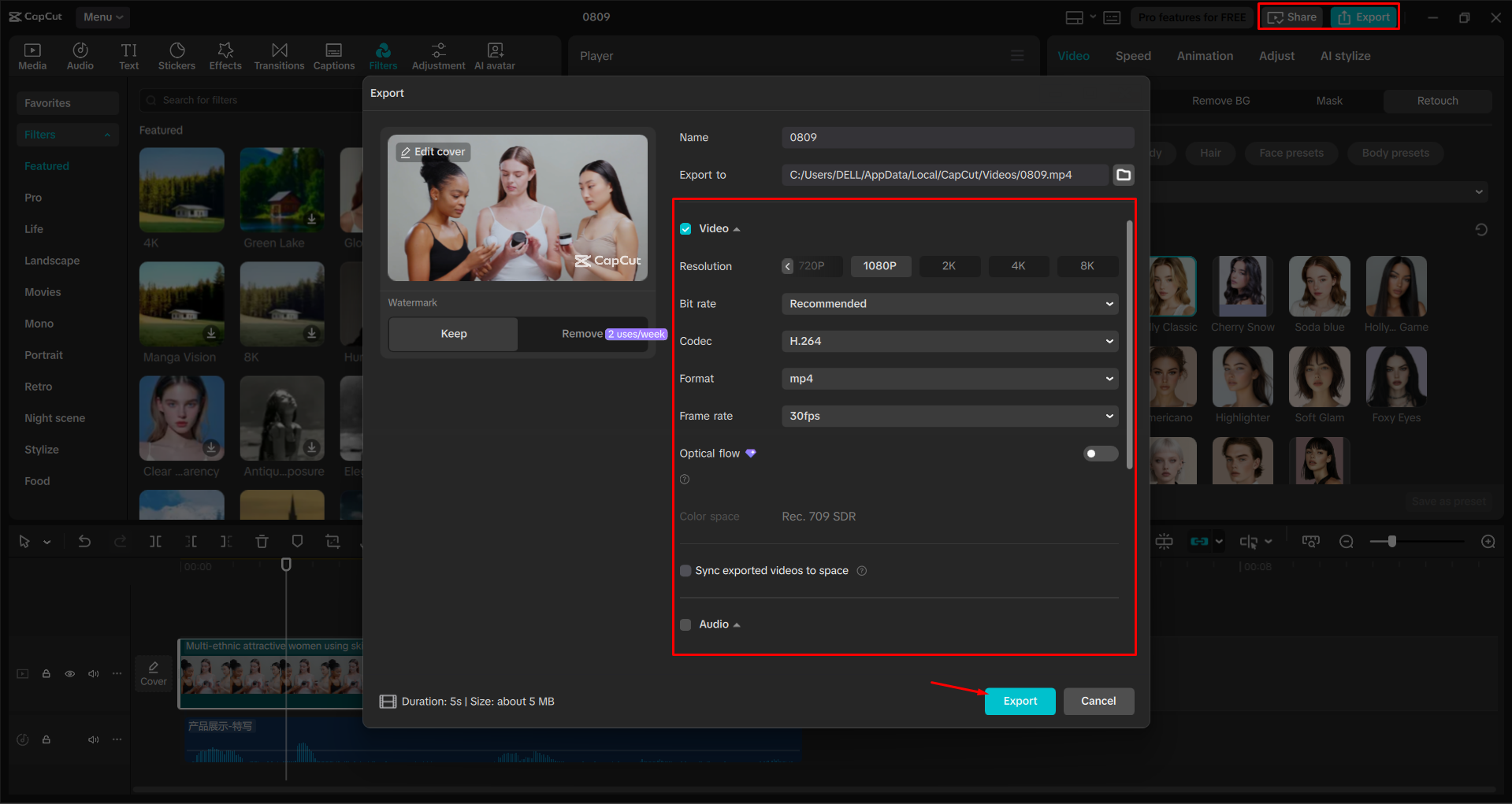
Task: Open the Codec dropdown
Action: coord(949,341)
